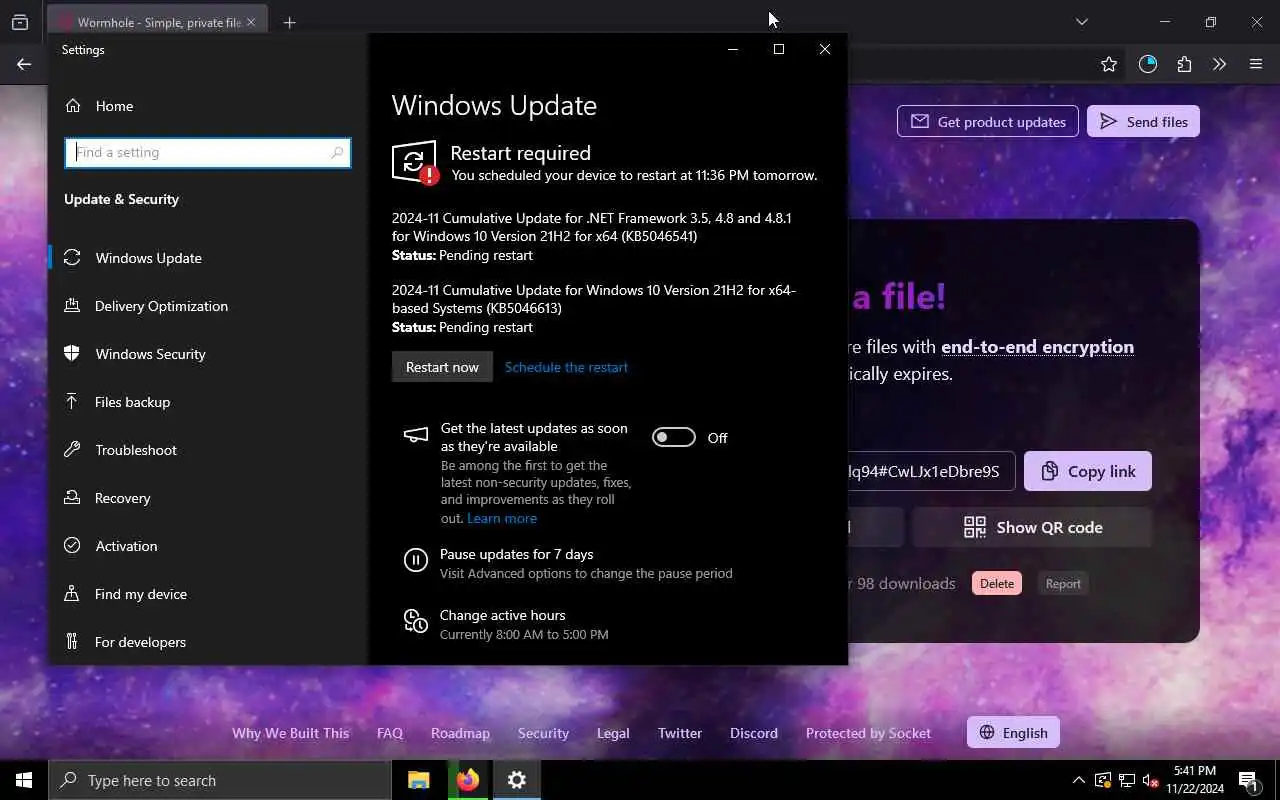
Task: Click the Activation checkmark icon
Action: (x=72, y=546)
